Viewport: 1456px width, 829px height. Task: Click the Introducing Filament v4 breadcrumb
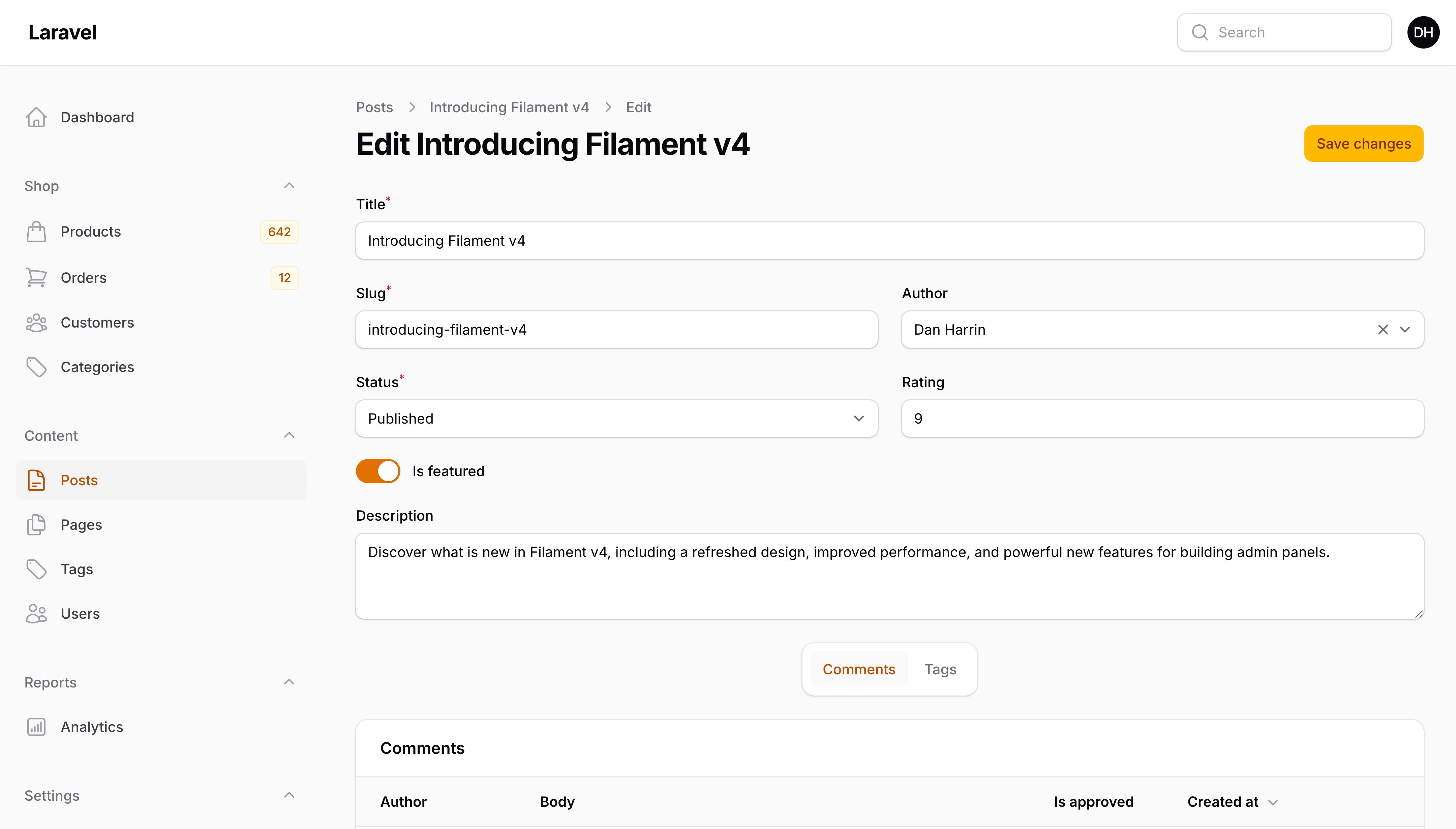click(x=509, y=107)
